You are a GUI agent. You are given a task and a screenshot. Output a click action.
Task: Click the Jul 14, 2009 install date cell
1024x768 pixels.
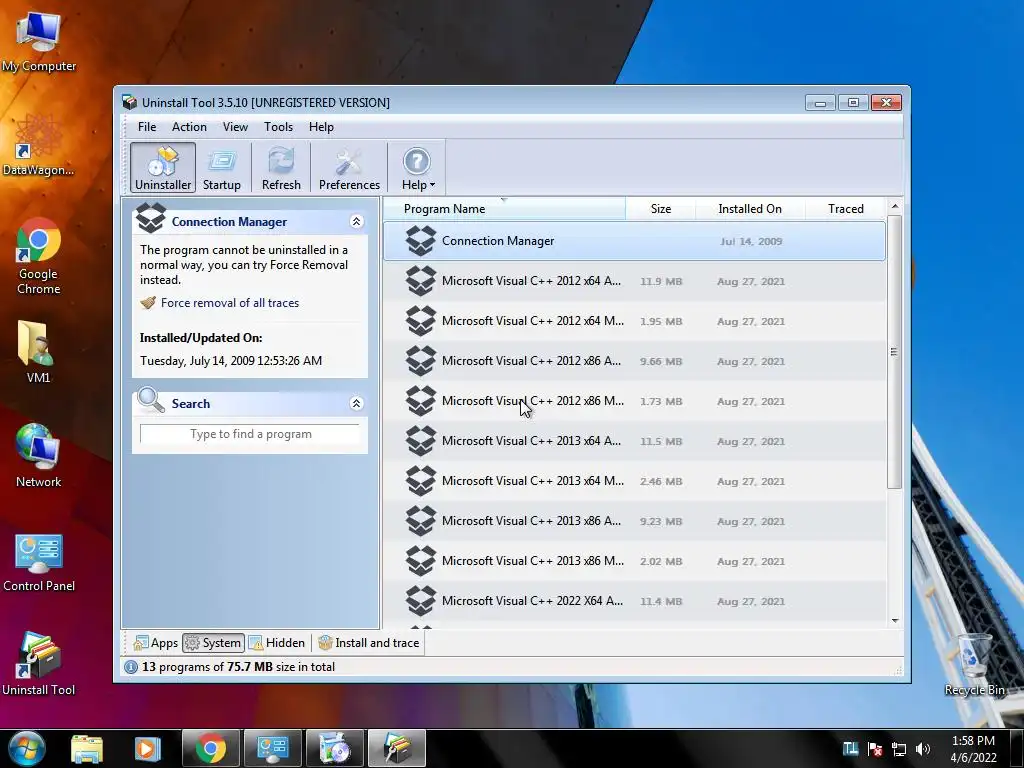coord(751,242)
